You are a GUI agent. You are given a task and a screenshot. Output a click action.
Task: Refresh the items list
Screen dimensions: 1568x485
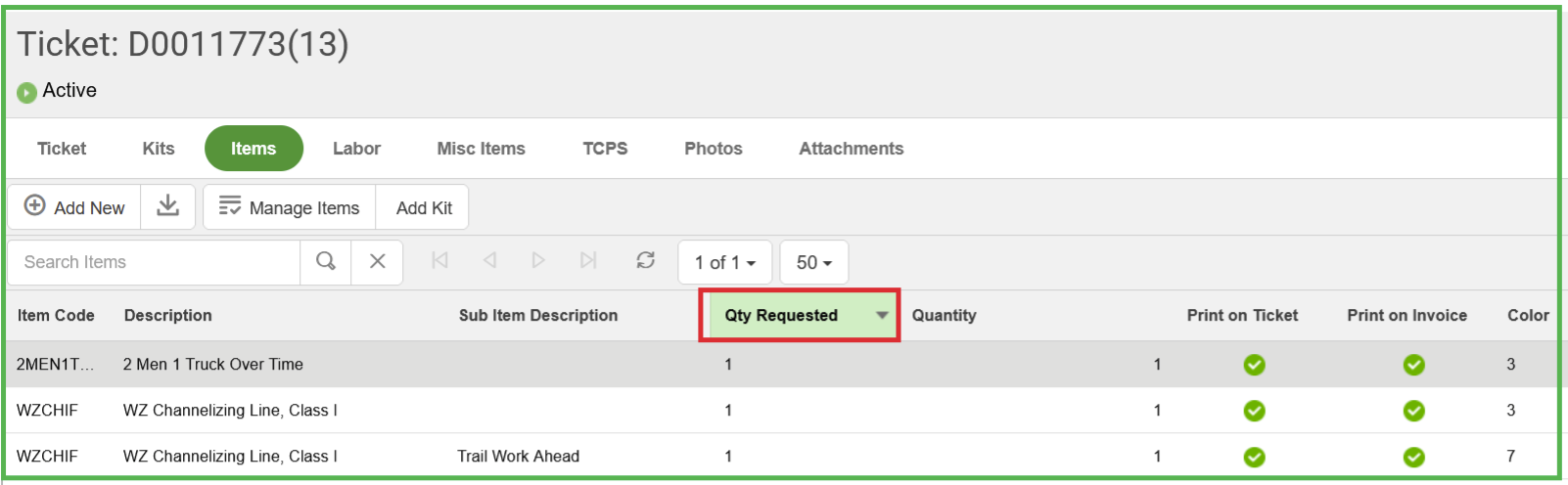click(x=645, y=260)
